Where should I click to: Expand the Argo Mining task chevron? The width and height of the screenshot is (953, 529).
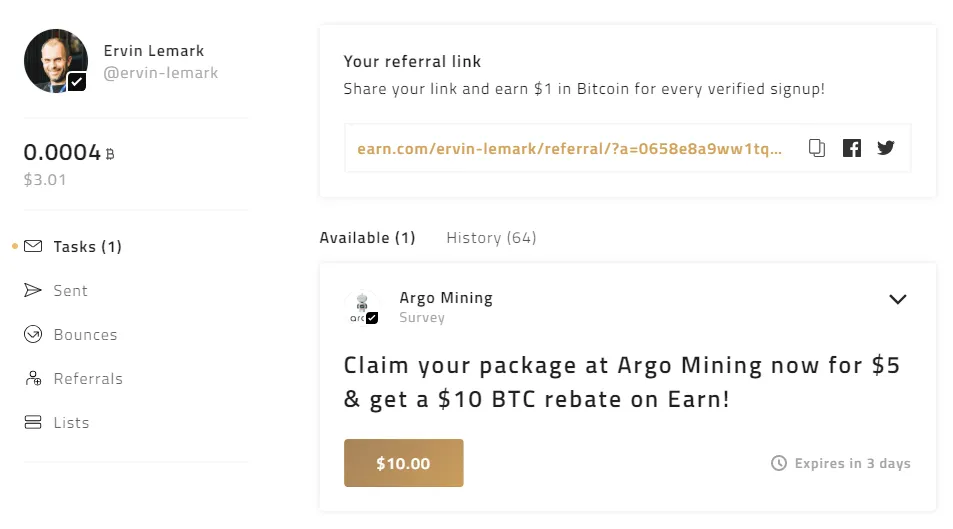click(x=898, y=299)
